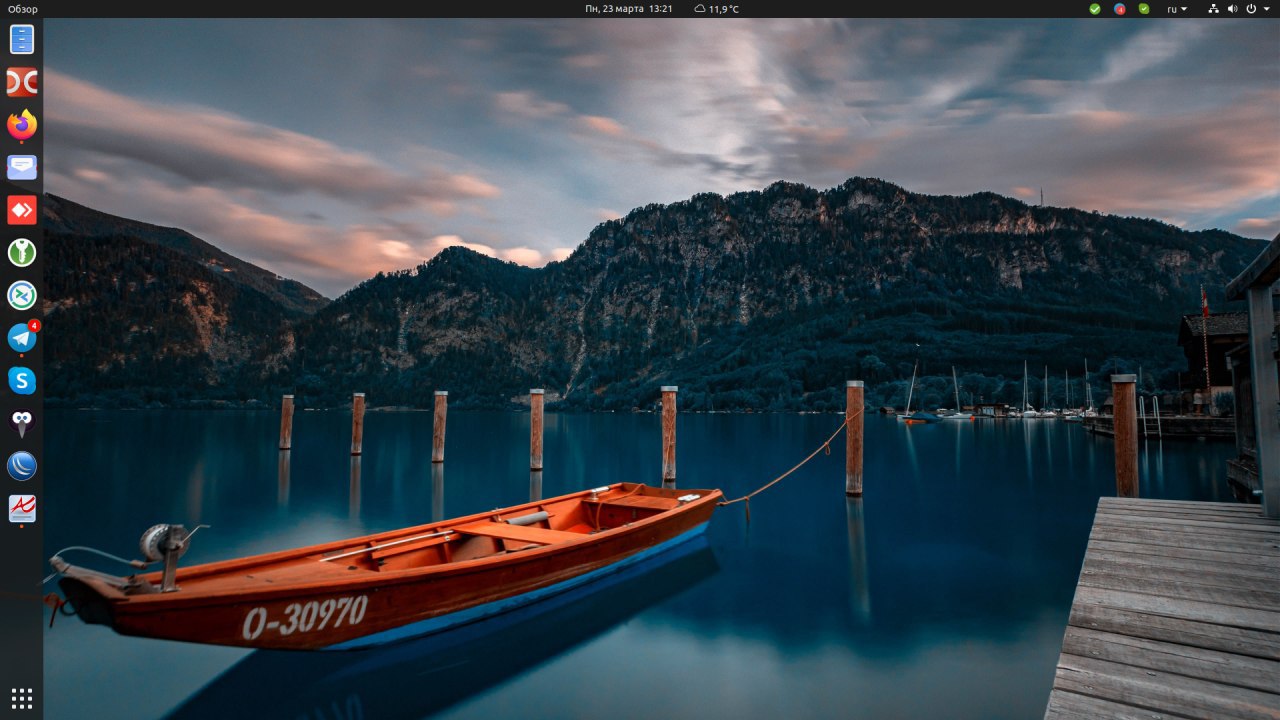Open the ru keyboard layout dropdown
Image resolution: width=1280 pixels, height=720 pixels.
click(1177, 9)
